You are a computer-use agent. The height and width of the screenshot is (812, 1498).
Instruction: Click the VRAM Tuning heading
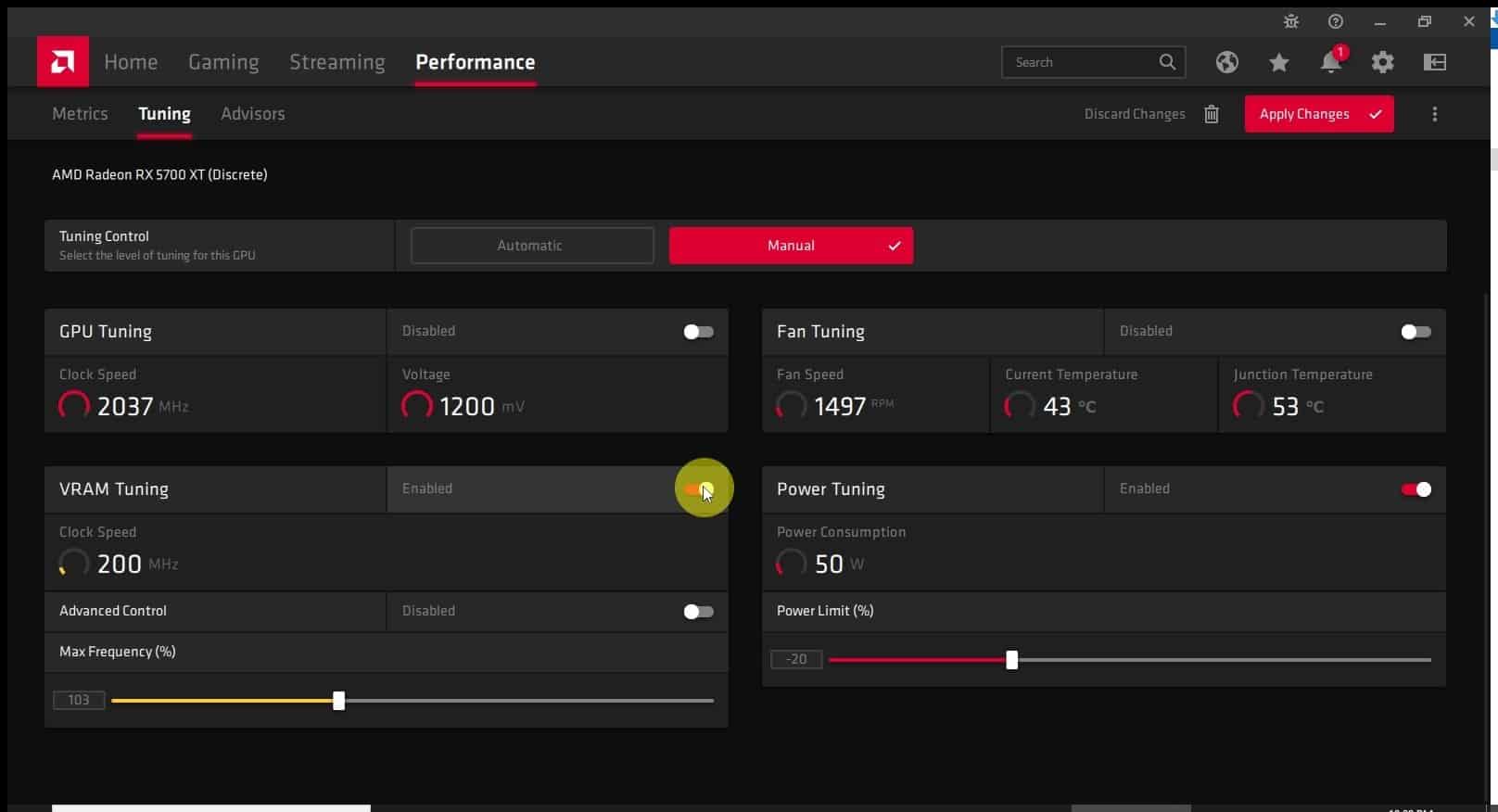[114, 489]
